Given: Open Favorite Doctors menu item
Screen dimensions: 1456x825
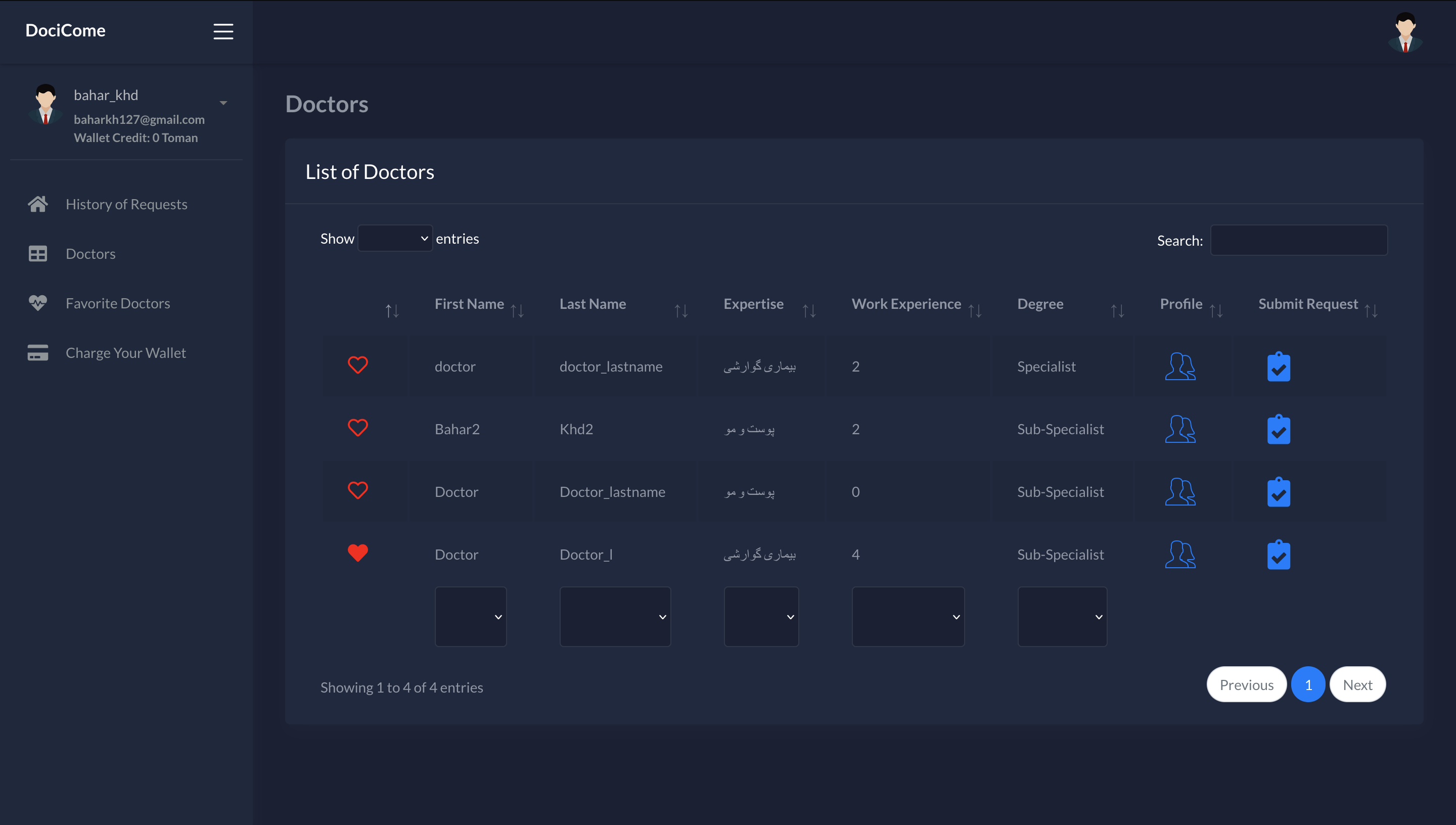Looking at the screenshot, I should coord(117,303).
